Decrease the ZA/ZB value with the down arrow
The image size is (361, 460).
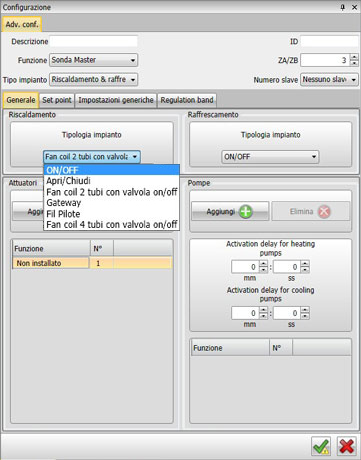[x=354, y=63]
